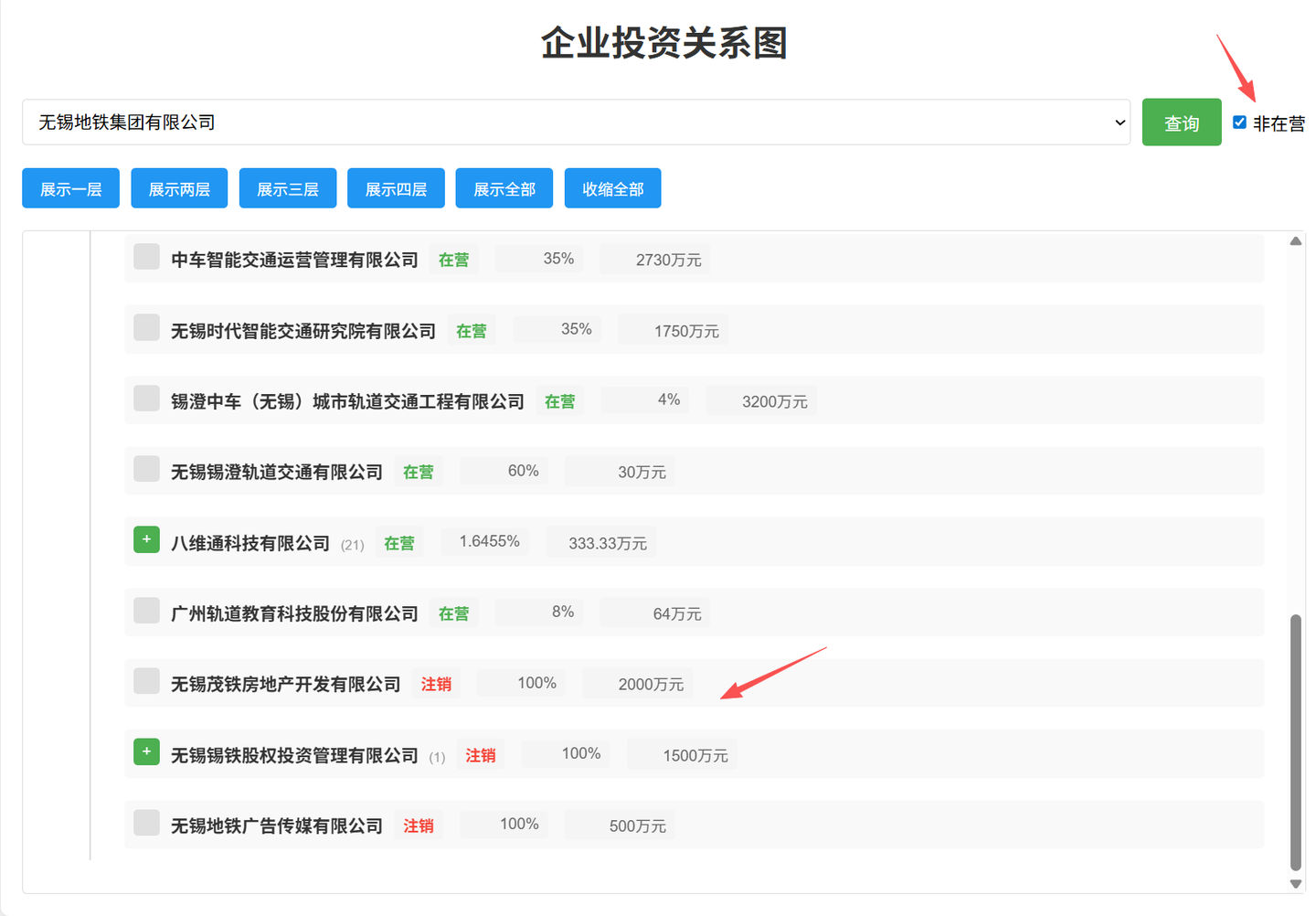Select the company name 八维通科技有限公司

[250, 543]
